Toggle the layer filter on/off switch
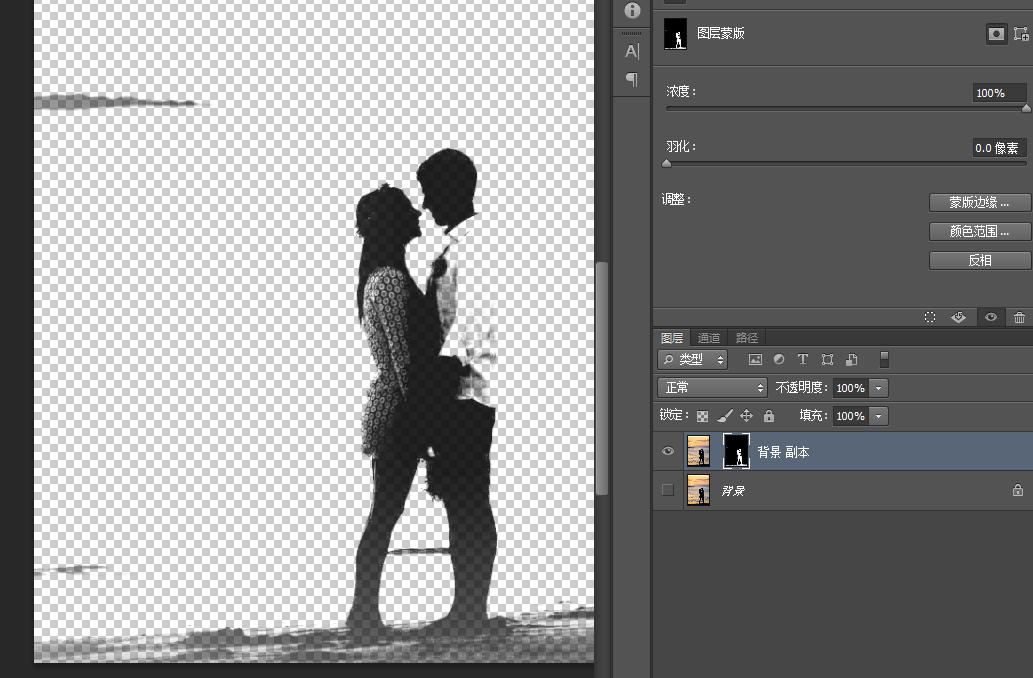 click(884, 360)
